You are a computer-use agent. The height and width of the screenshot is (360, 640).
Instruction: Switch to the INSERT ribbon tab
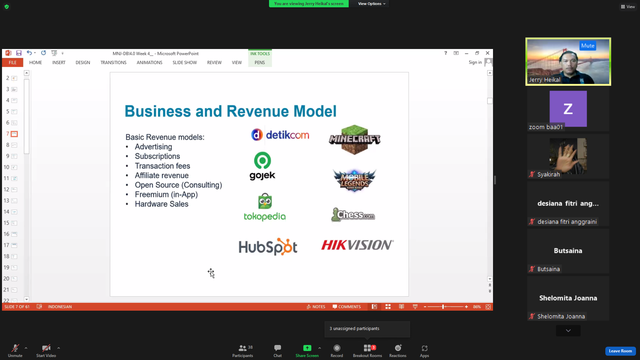(59, 62)
